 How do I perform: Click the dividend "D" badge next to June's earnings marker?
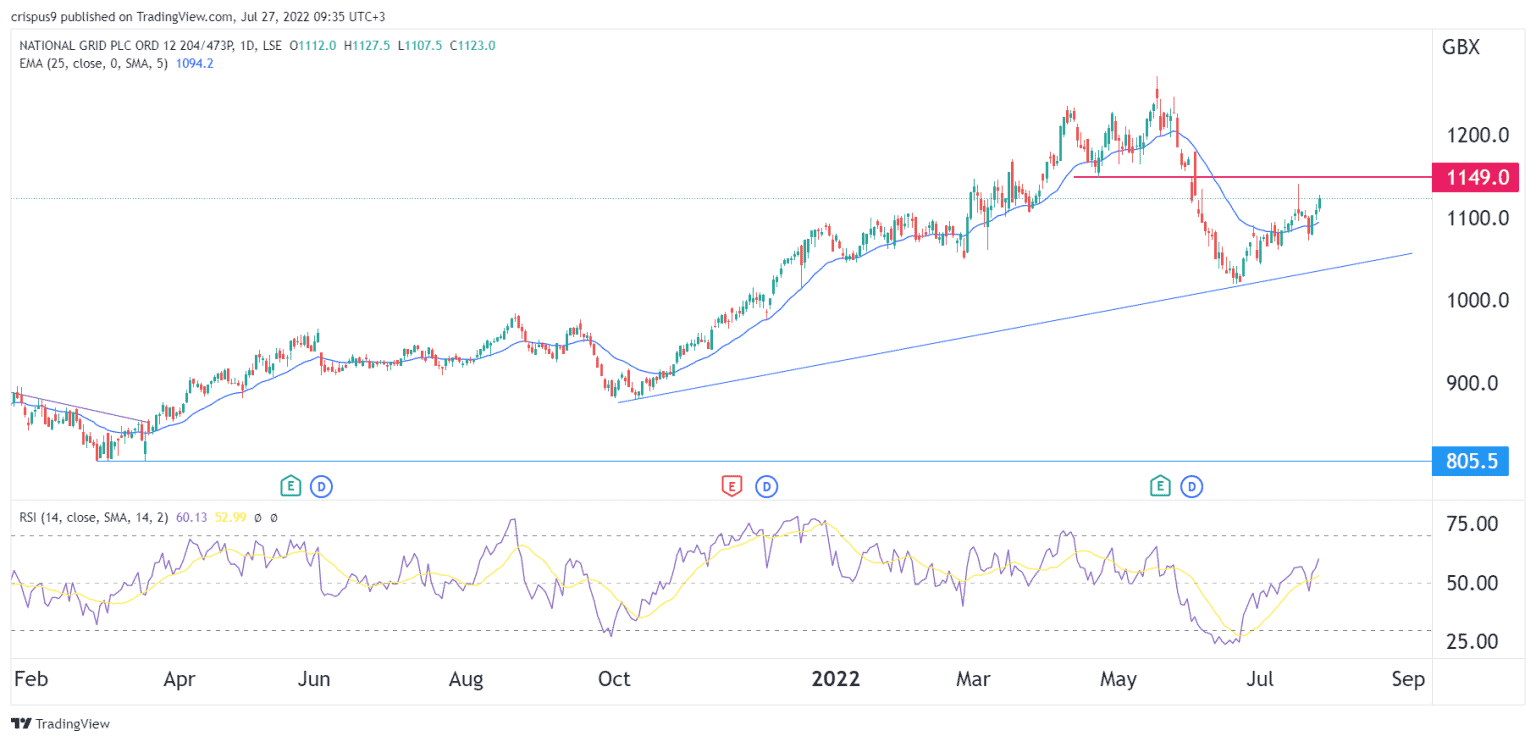323,486
